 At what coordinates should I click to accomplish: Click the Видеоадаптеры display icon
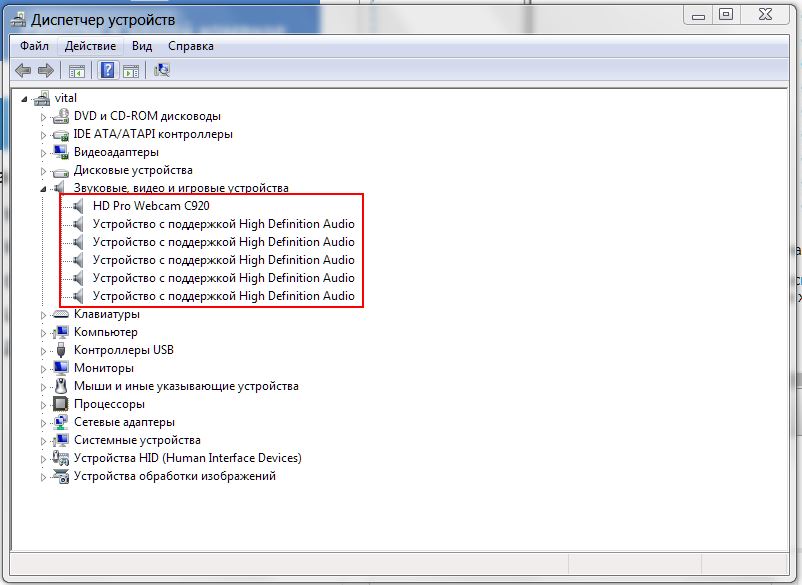tap(61, 152)
